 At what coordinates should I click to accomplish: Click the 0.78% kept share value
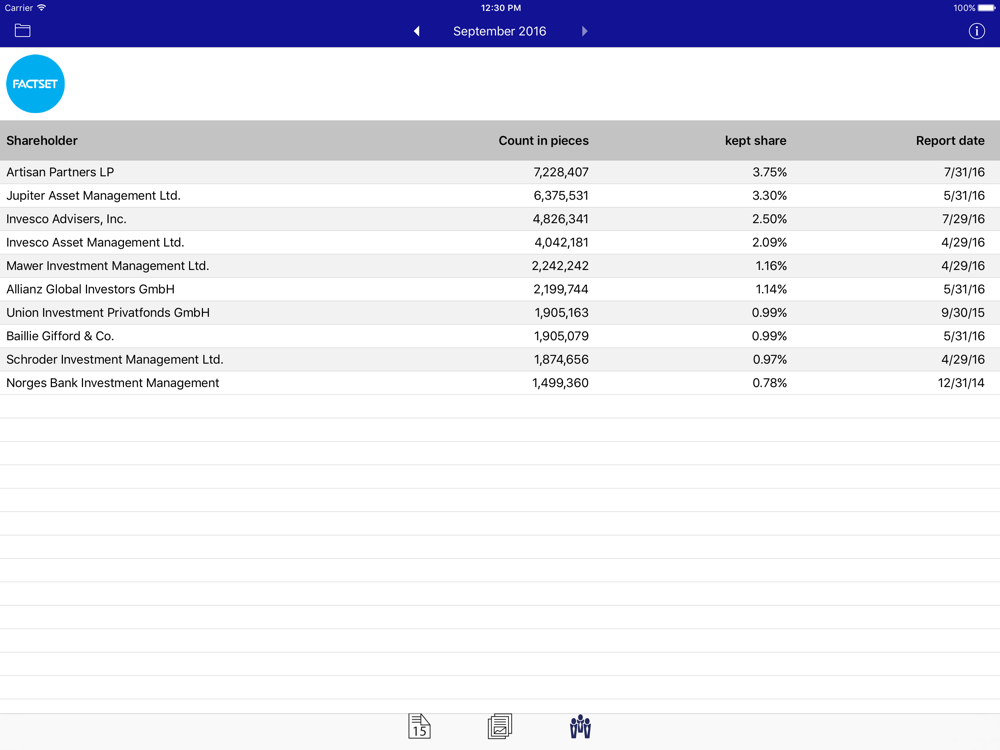pos(770,383)
